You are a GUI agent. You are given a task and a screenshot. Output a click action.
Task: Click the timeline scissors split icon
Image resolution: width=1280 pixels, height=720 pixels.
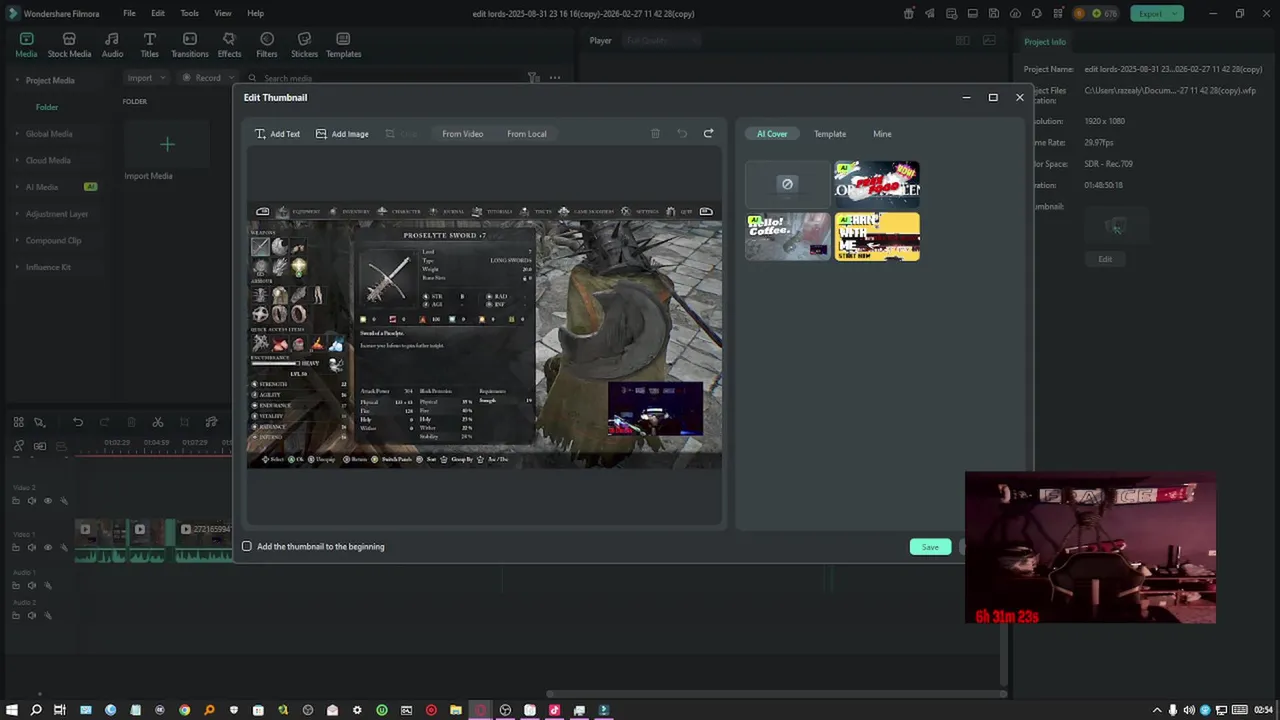[x=157, y=422]
